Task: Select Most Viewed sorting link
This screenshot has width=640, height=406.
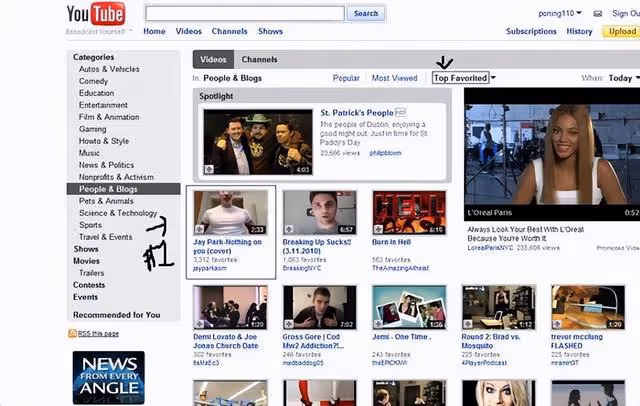Action: [x=394, y=78]
